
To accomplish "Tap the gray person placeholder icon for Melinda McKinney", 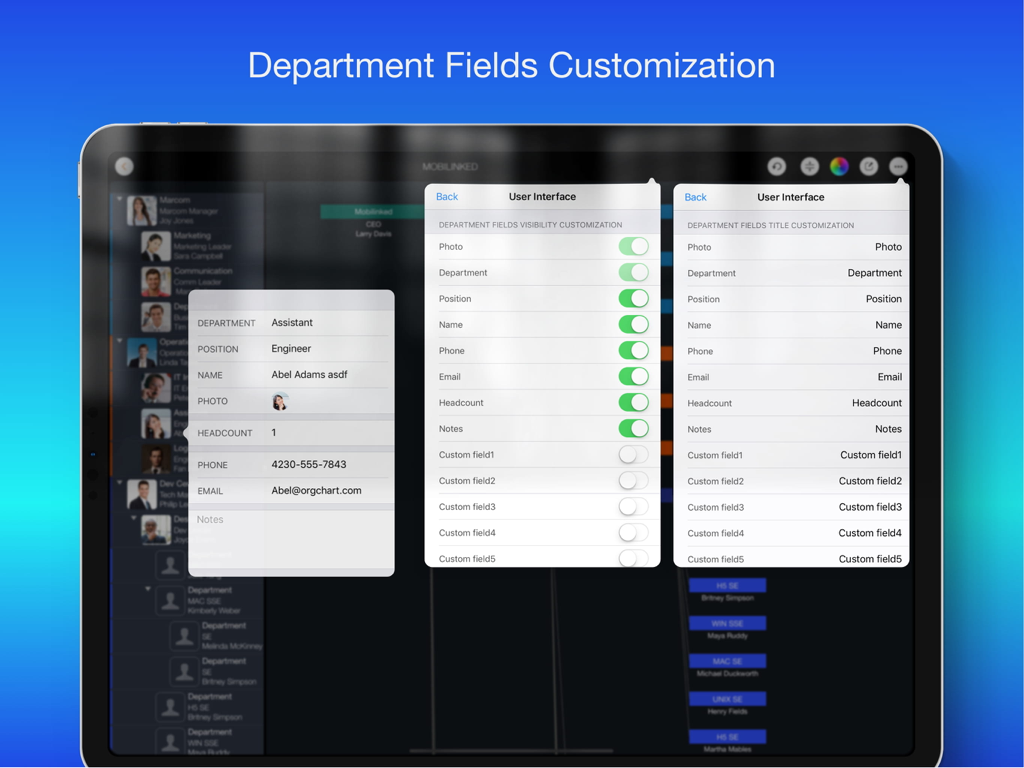I will point(186,633).
